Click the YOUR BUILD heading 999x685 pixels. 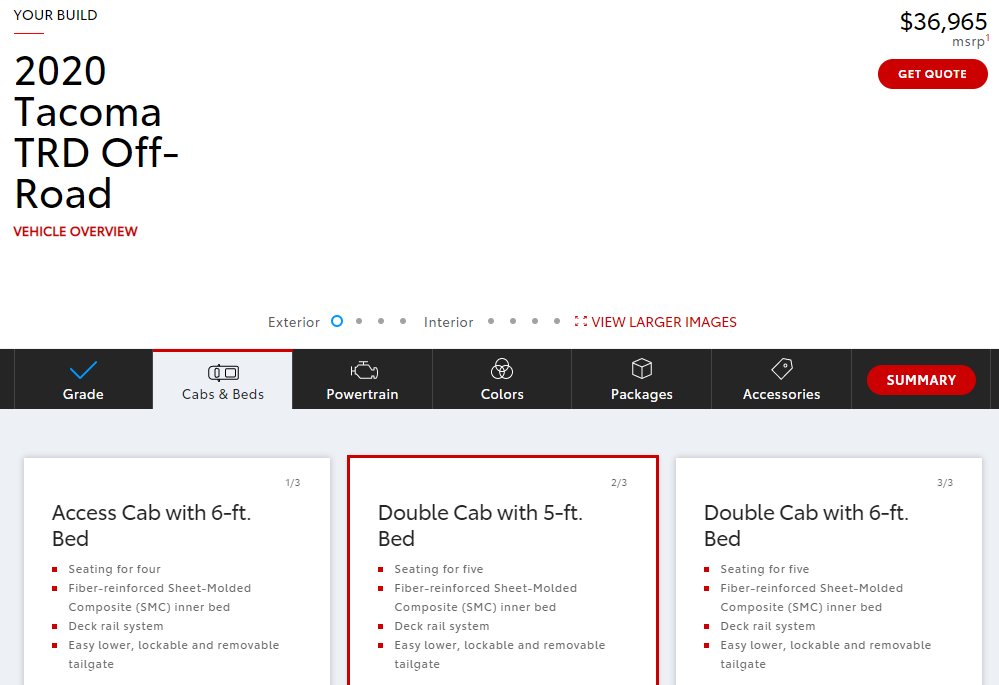pos(55,15)
